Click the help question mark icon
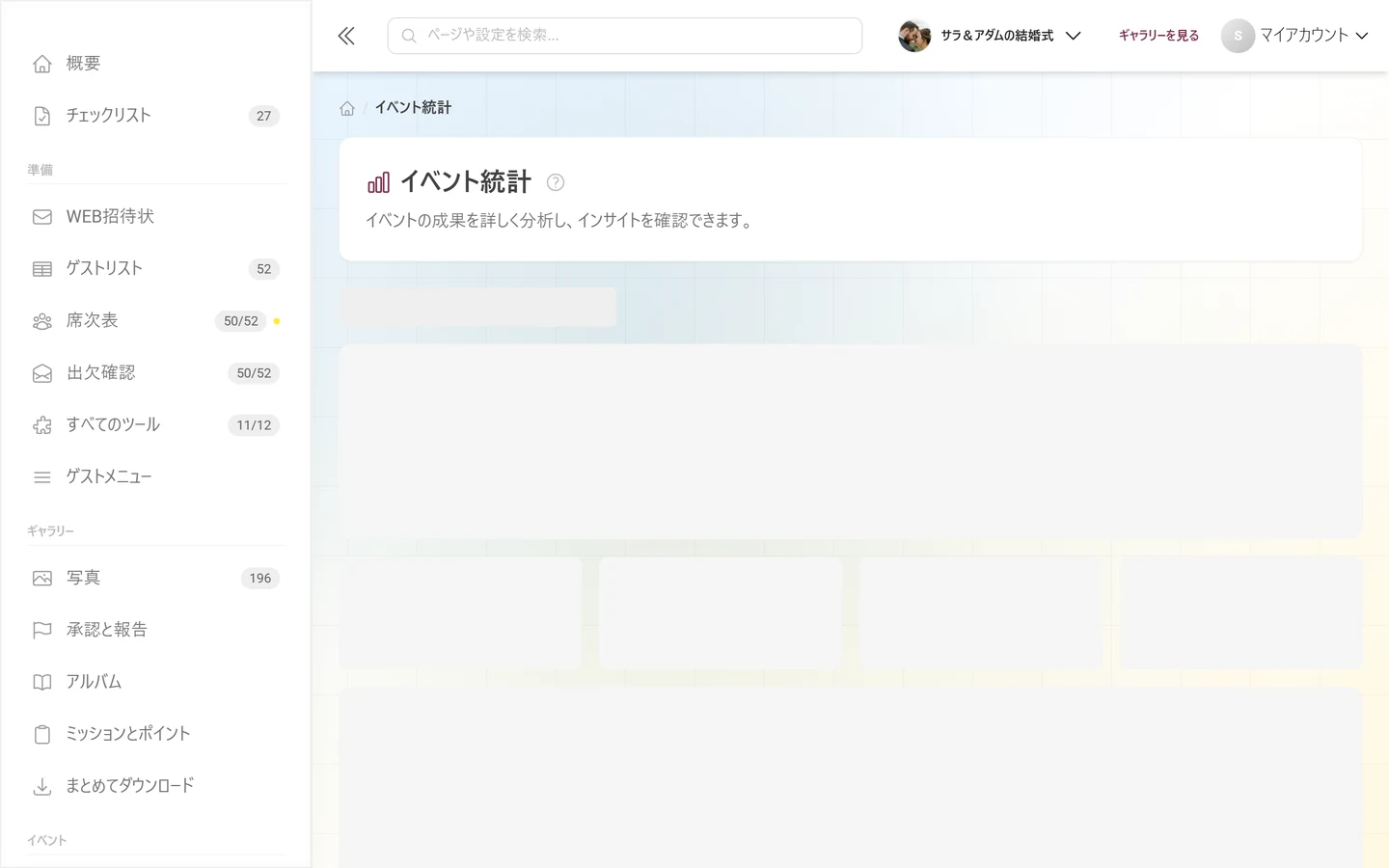 [x=556, y=182]
